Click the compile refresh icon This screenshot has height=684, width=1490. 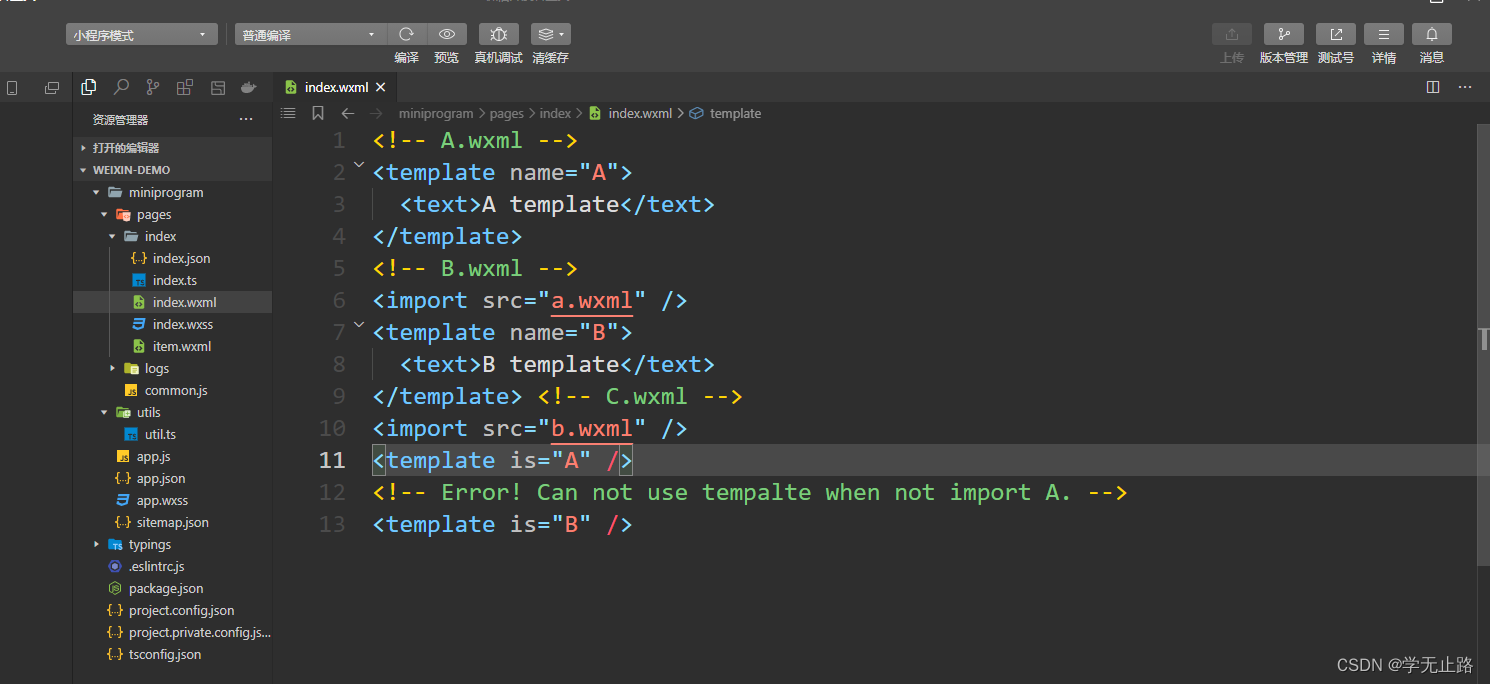coord(406,34)
